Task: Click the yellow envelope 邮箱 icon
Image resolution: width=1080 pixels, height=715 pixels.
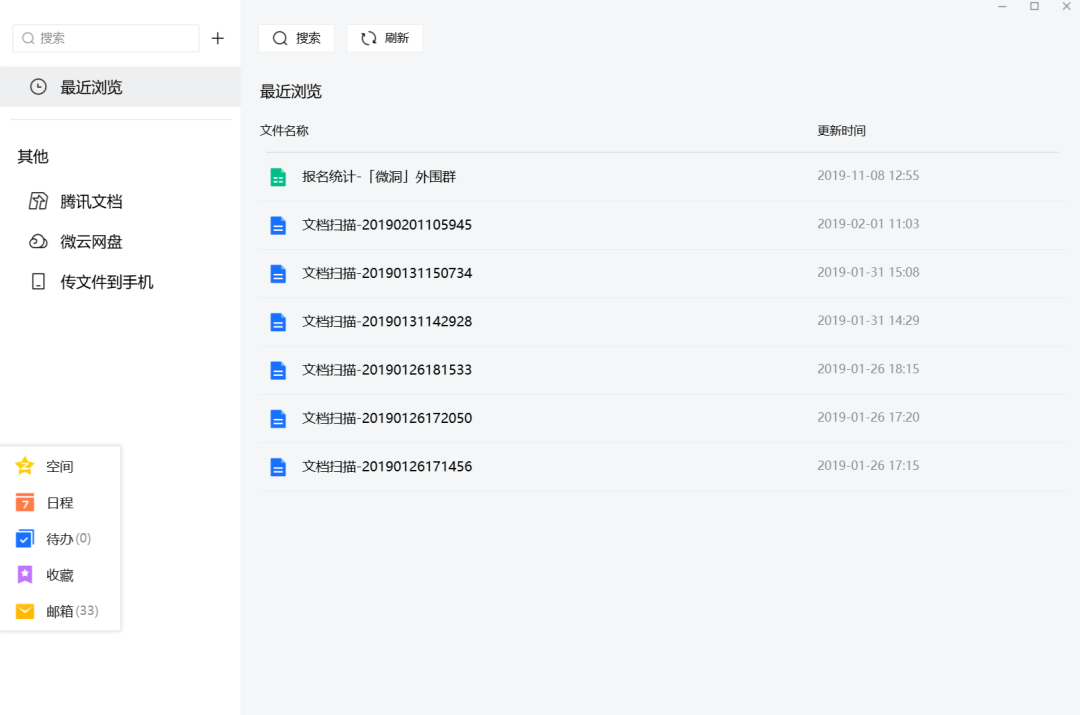Action: tap(25, 611)
